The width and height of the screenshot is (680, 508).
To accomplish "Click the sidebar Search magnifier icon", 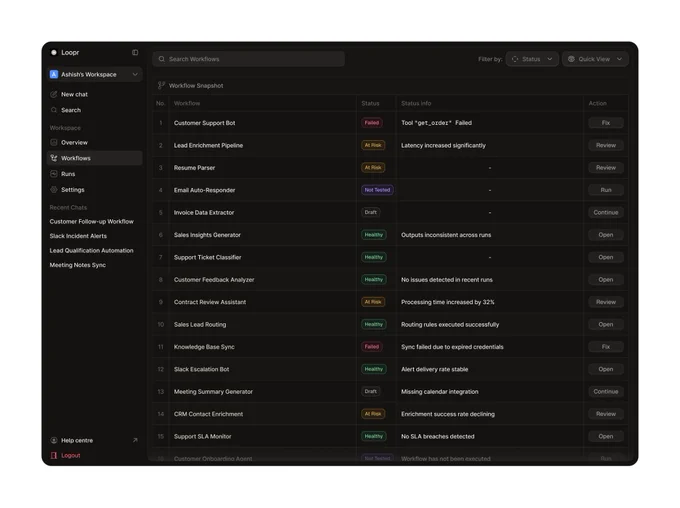I will 54,110.
